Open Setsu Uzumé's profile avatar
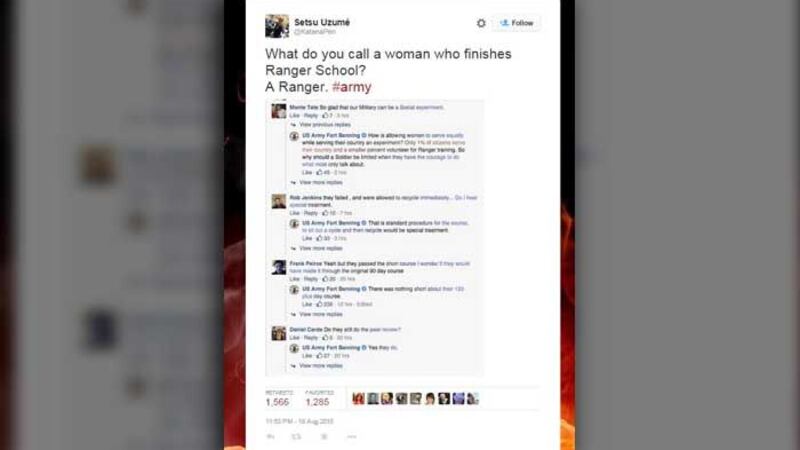 coord(277,26)
